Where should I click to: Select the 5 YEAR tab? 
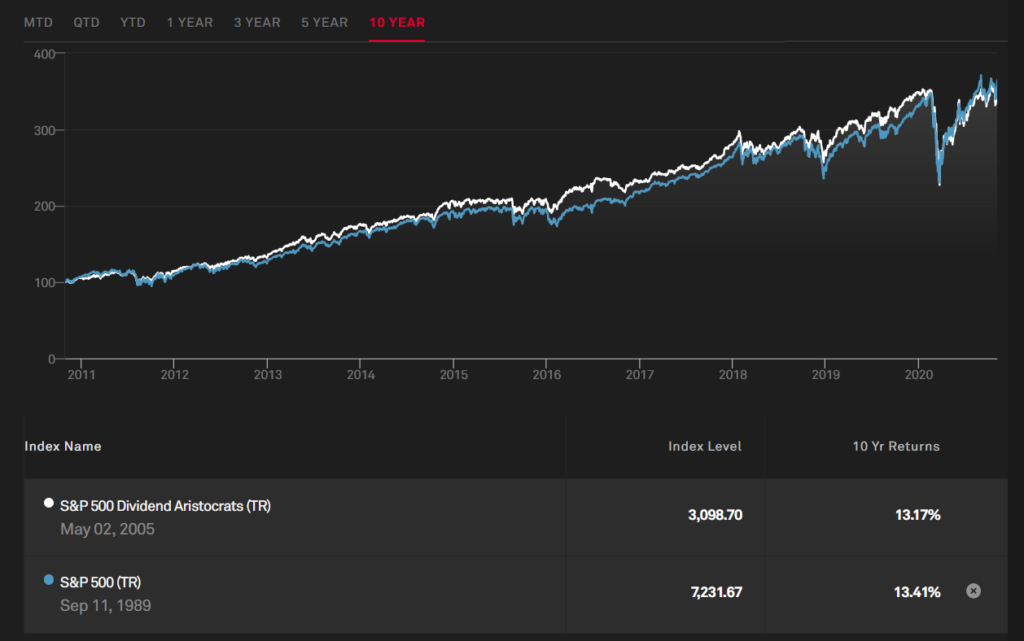(325, 22)
